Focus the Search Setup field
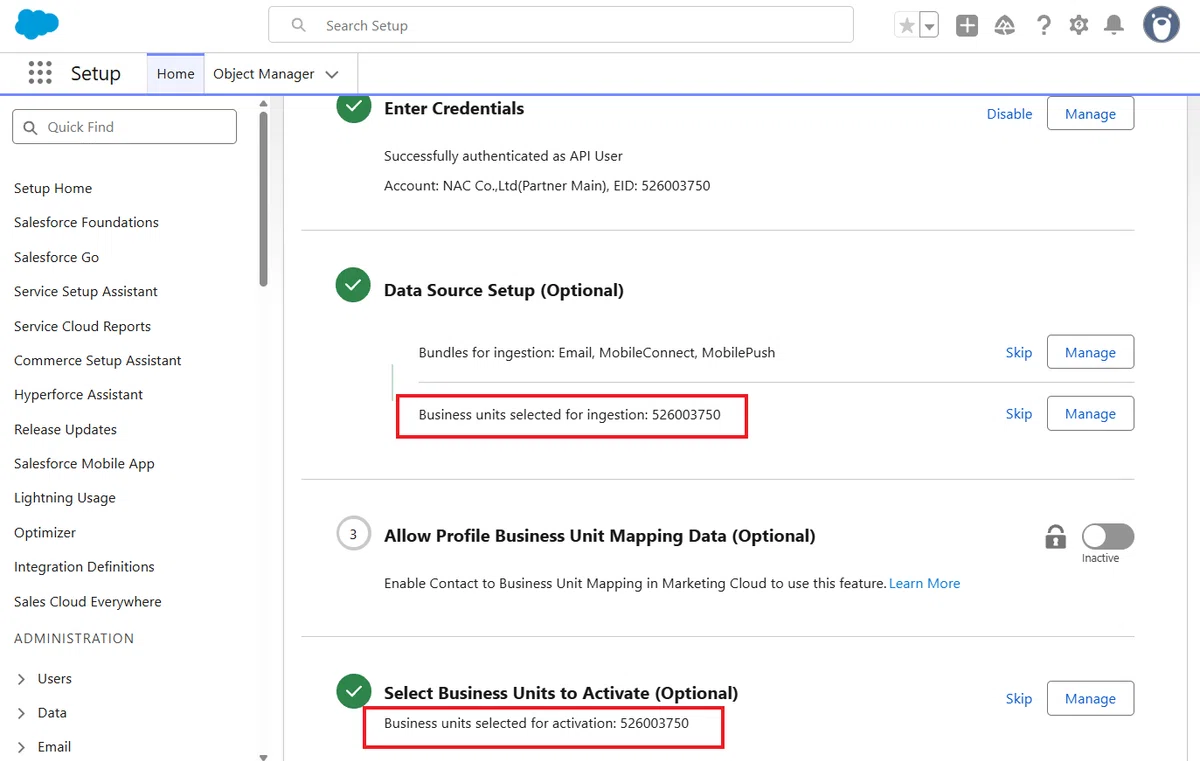Image resolution: width=1200 pixels, height=761 pixels. (561, 25)
